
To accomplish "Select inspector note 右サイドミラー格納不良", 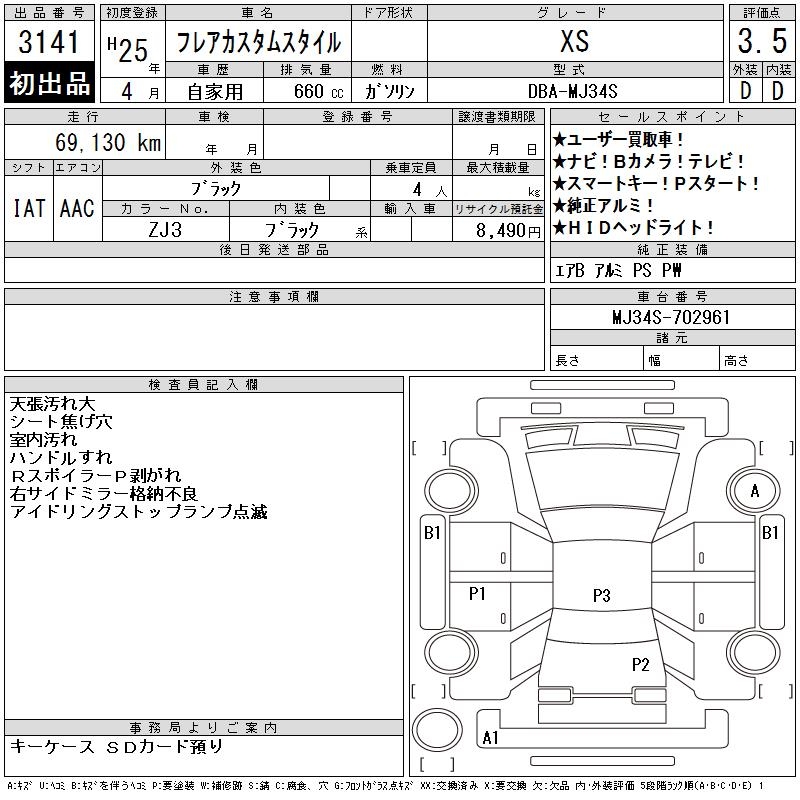I will click(x=104, y=493).
